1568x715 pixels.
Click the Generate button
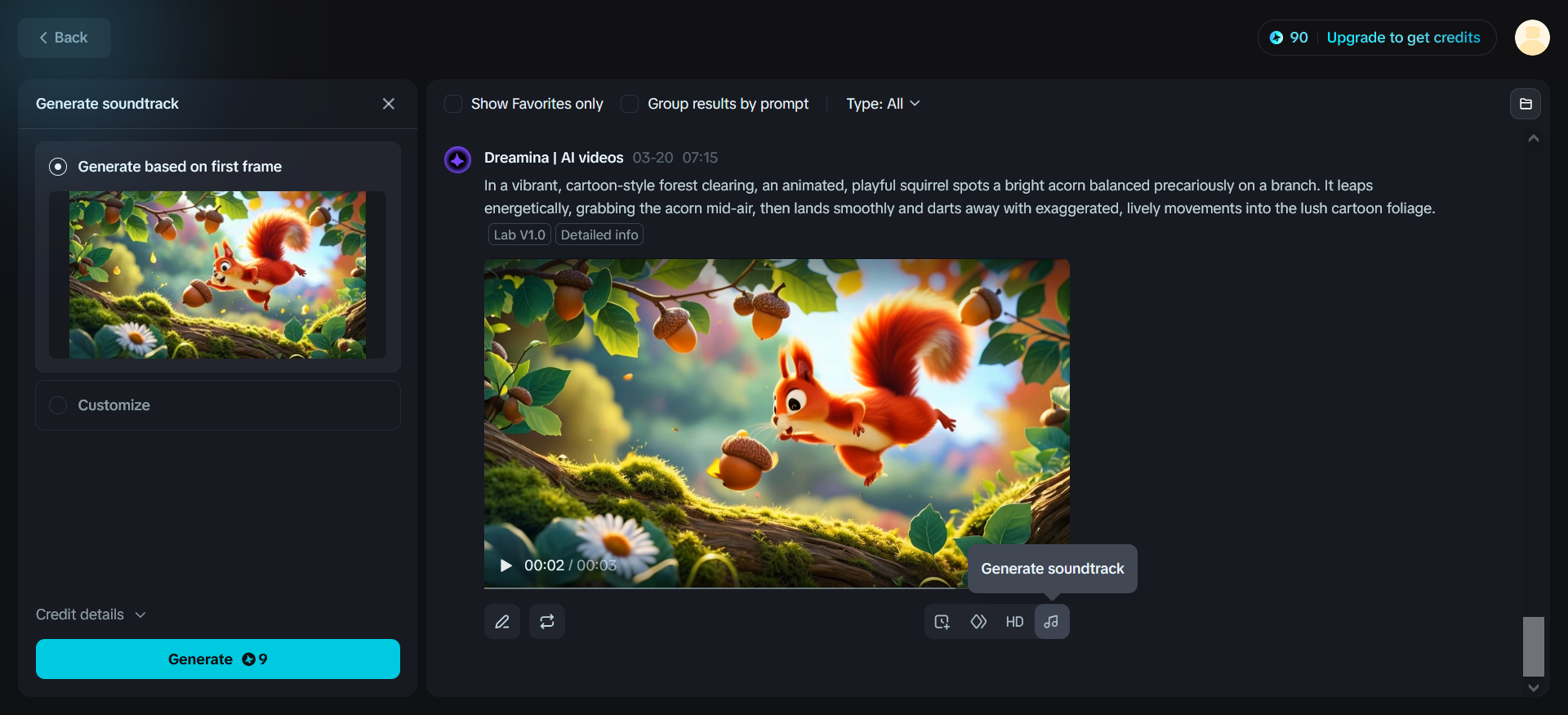point(218,659)
